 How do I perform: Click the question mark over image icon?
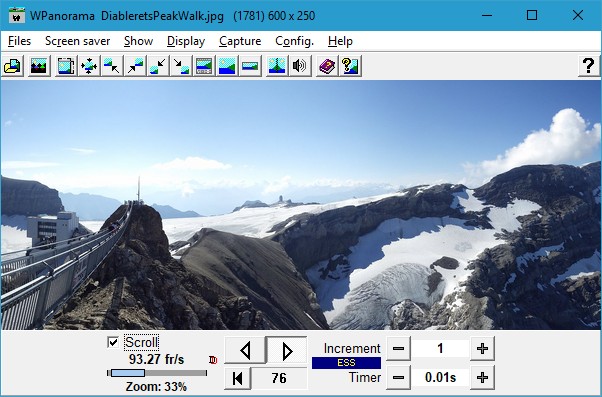click(350, 66)
